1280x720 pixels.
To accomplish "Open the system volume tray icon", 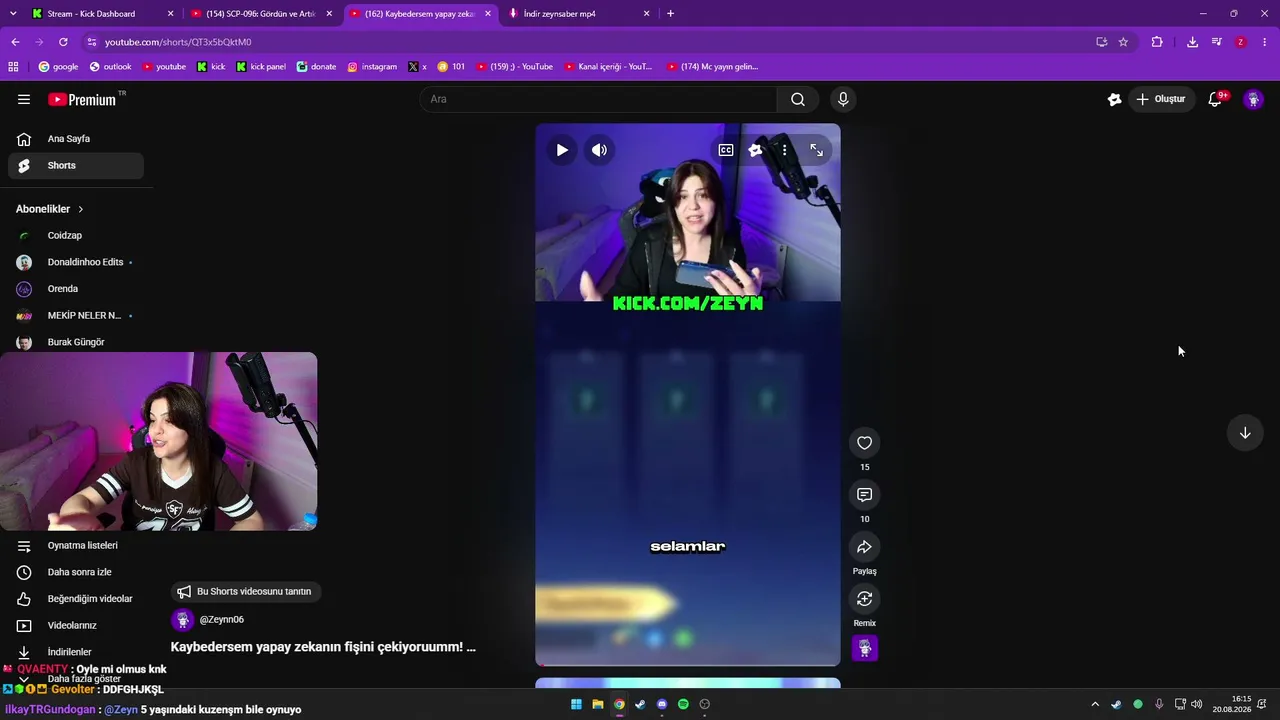I will 1197,704.
